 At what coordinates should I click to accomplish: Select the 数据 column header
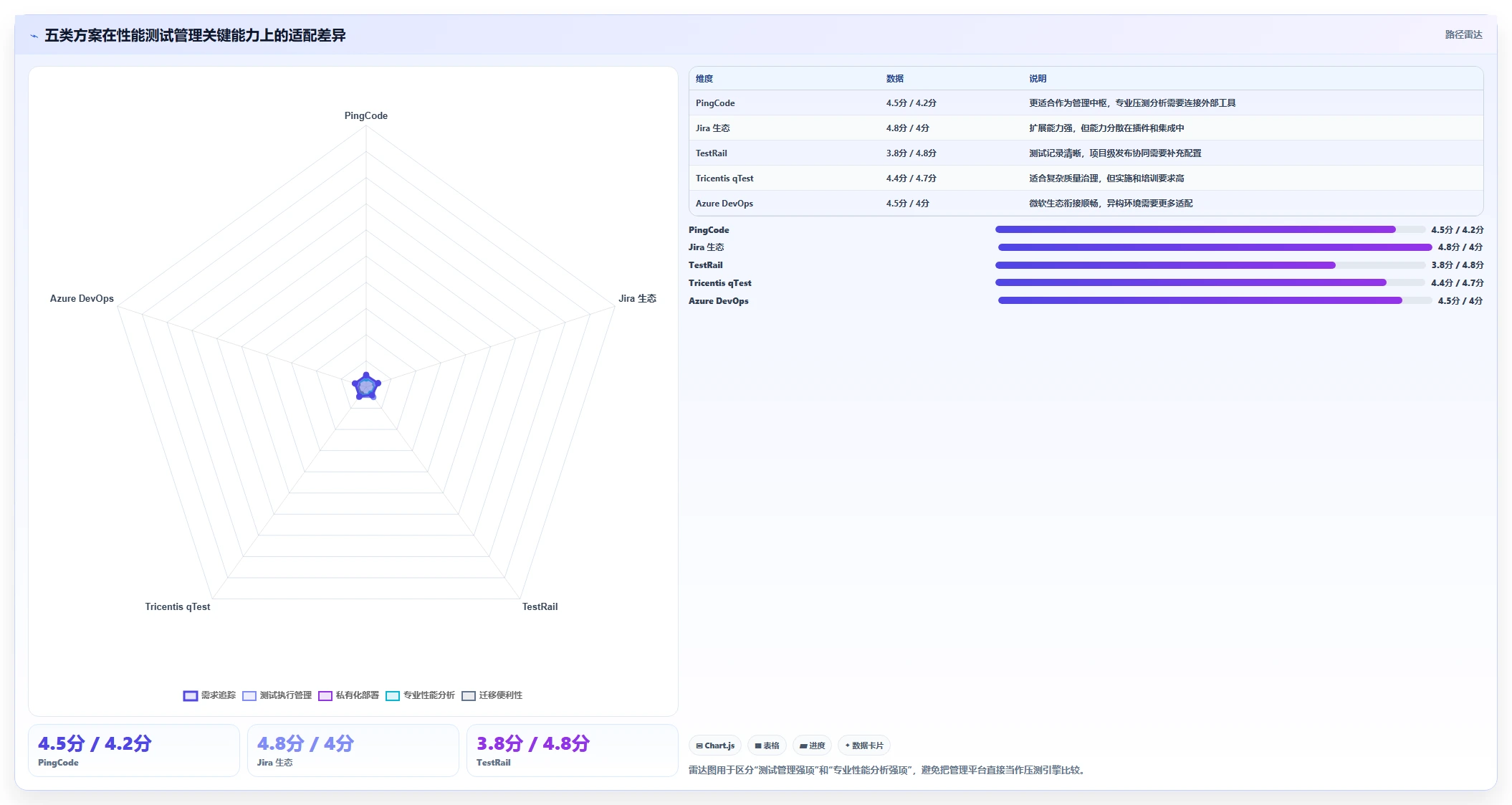click(x=895, y=79)
